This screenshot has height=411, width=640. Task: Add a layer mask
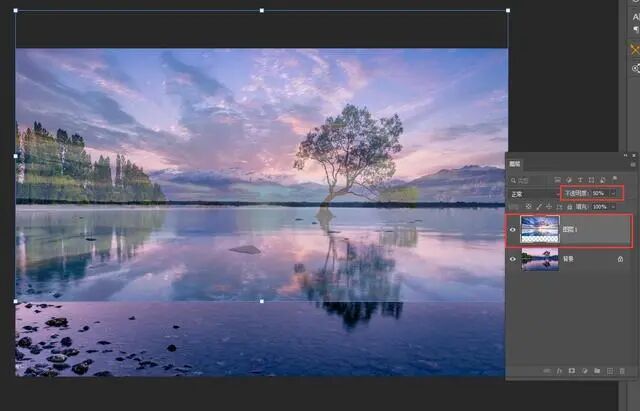[x=572, y=371]
